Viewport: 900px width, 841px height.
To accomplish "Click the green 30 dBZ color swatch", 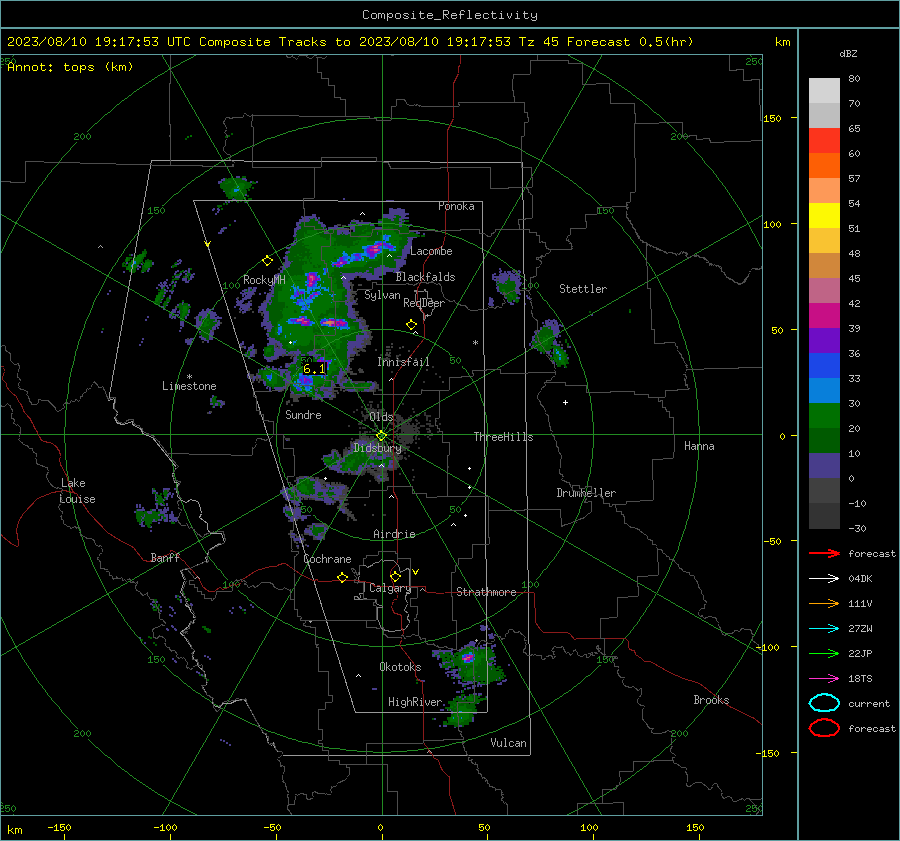I will (x=824, y=415).
